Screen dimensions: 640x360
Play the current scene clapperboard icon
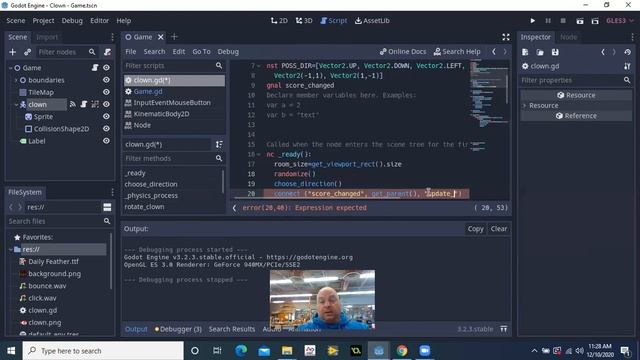point(580,21)
